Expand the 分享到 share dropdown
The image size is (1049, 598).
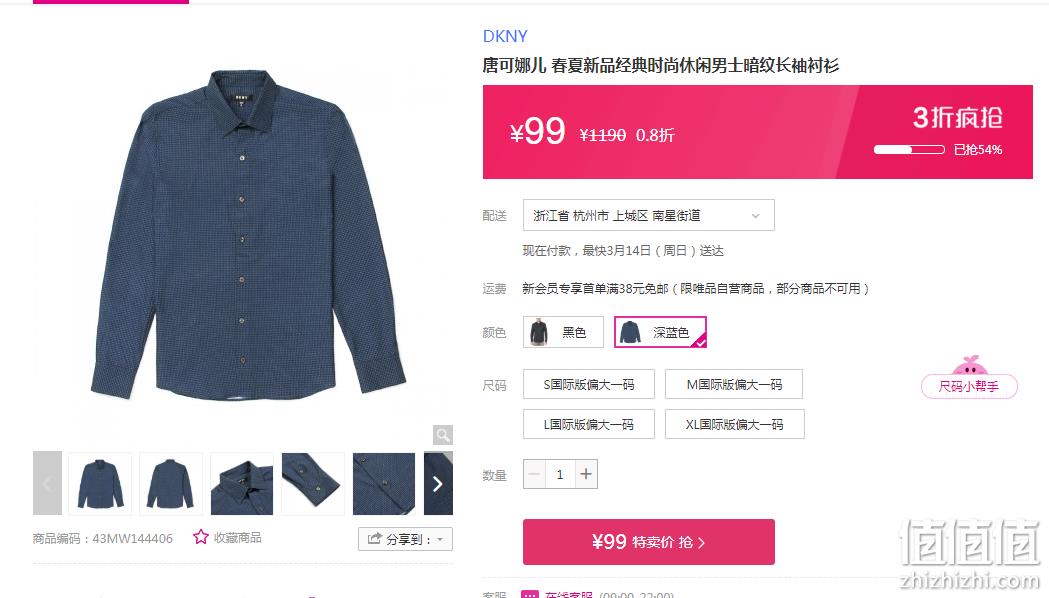405,539
